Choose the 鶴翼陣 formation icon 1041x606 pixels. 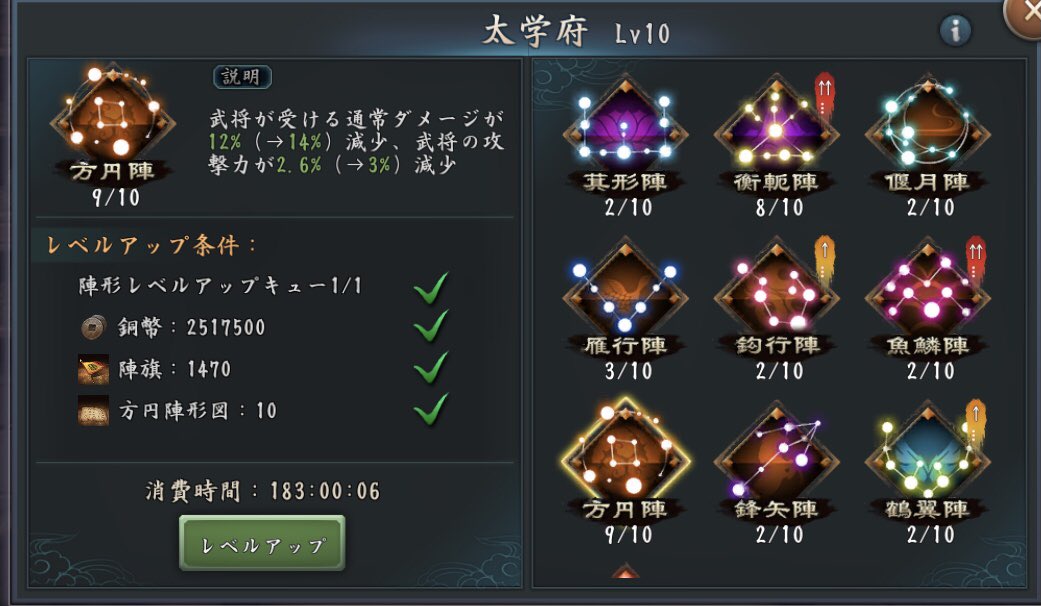927,460
